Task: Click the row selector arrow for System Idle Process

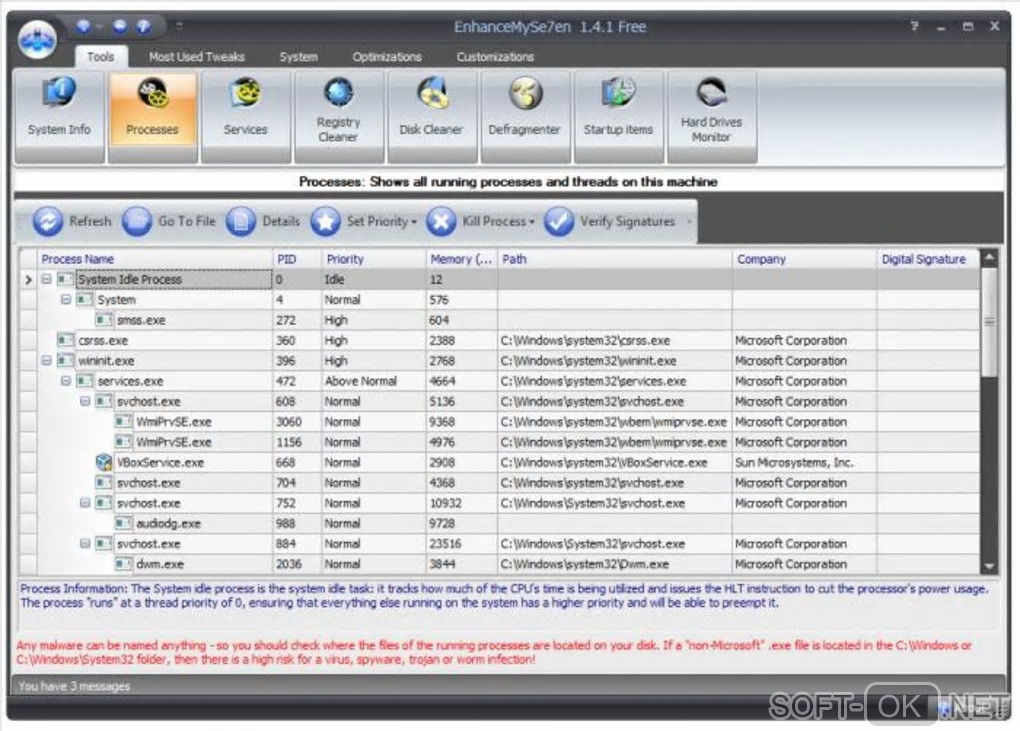Action: tap(28, 280)
